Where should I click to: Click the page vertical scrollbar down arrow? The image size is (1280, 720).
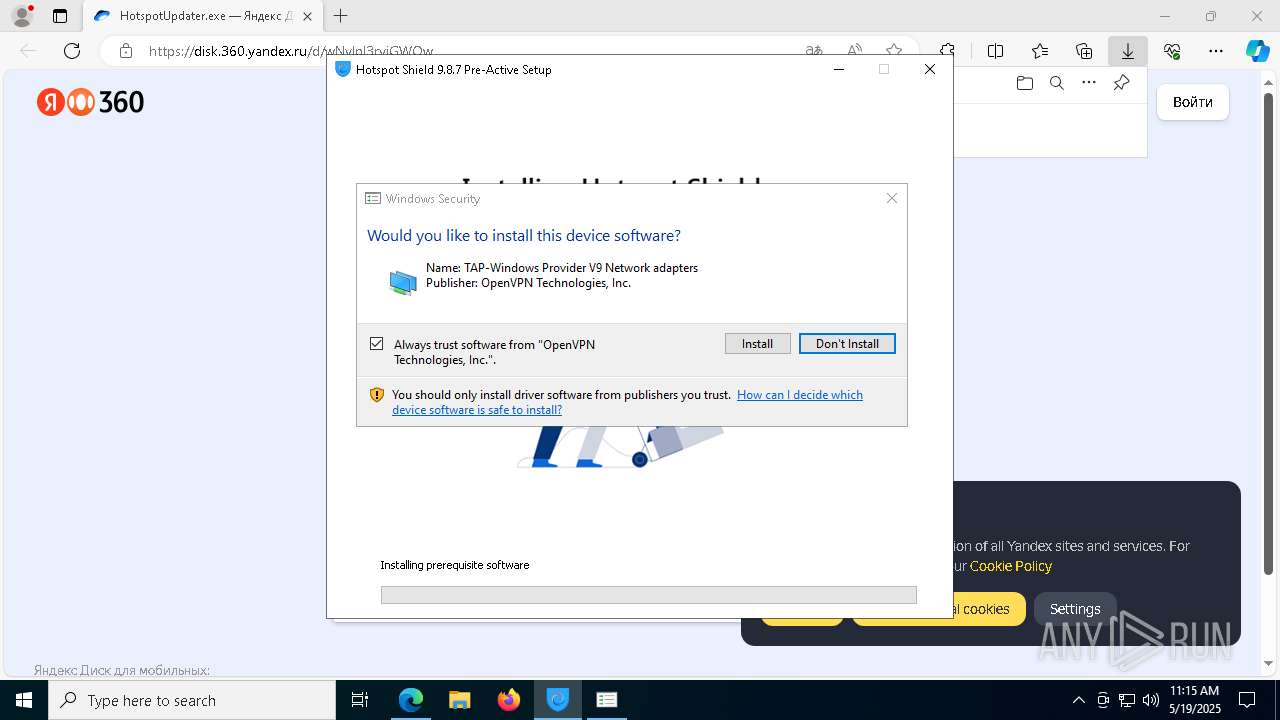[x=1271, y=663]
